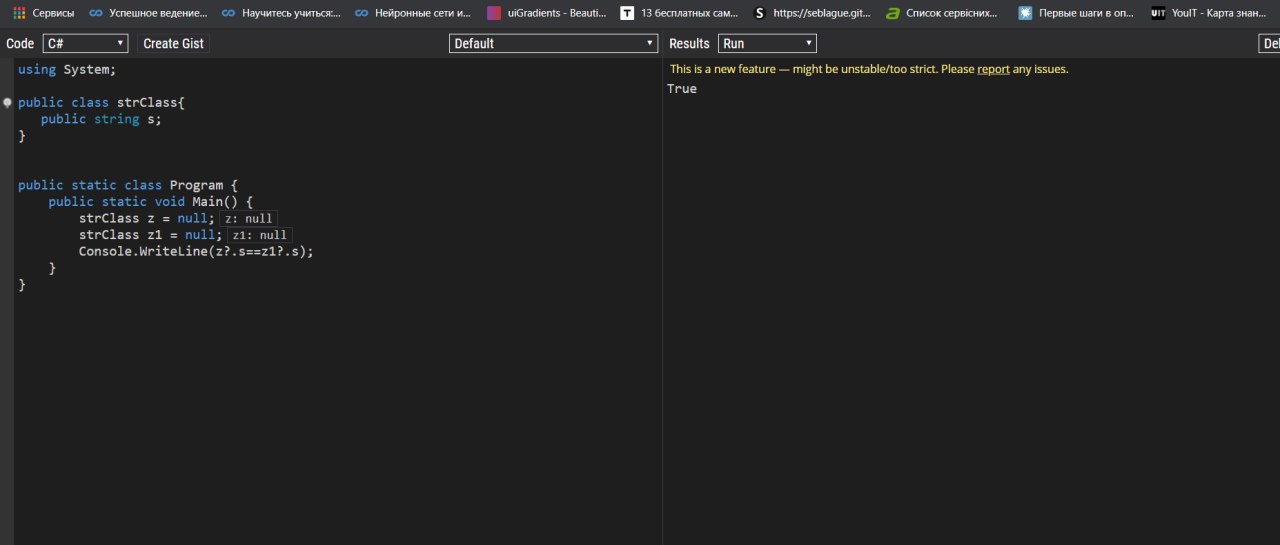Click the z: null inline value hint
Screen dimensions: 1280x545
pyautogui.click(x=248, y=219)
